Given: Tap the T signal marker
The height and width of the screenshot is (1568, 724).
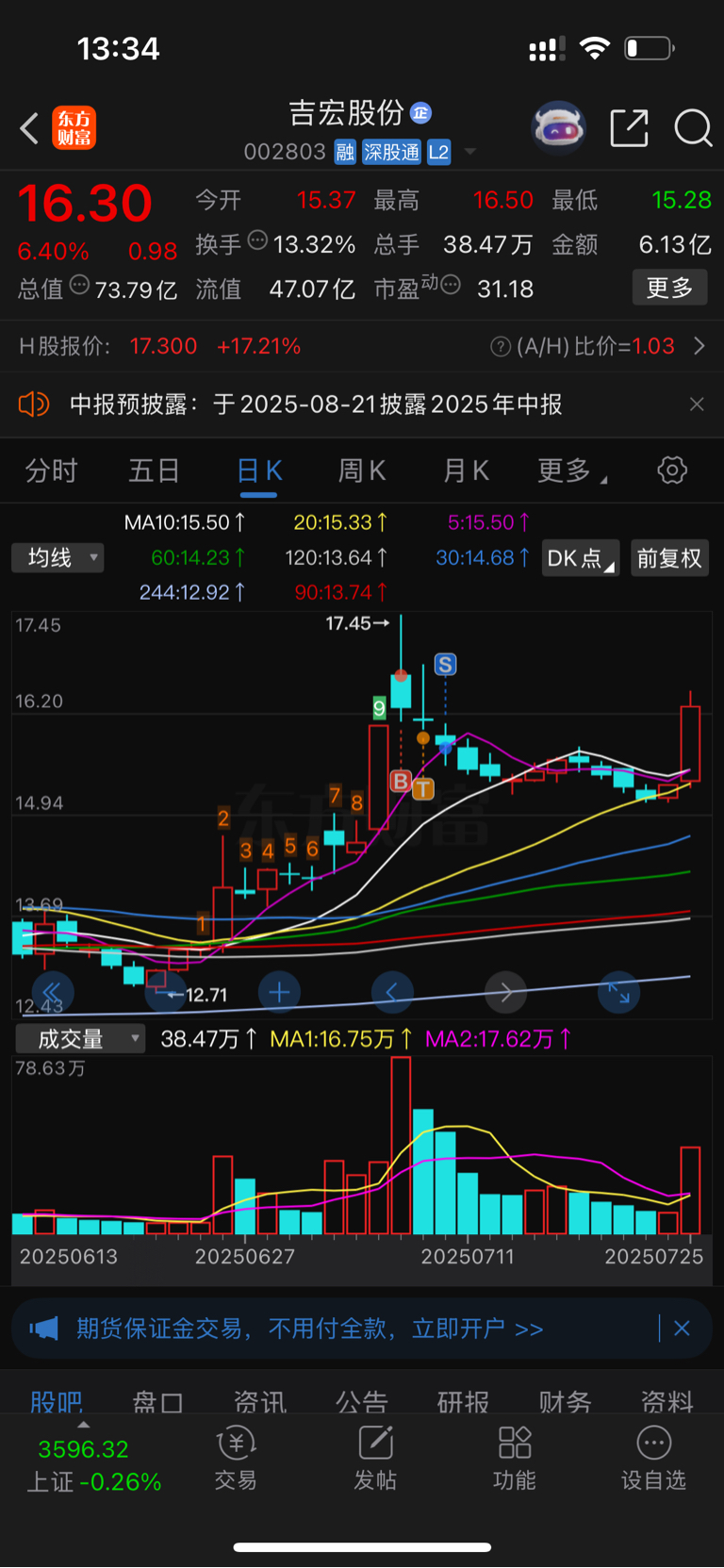Looking at the screenshot, I should click(x=423, y=788).
